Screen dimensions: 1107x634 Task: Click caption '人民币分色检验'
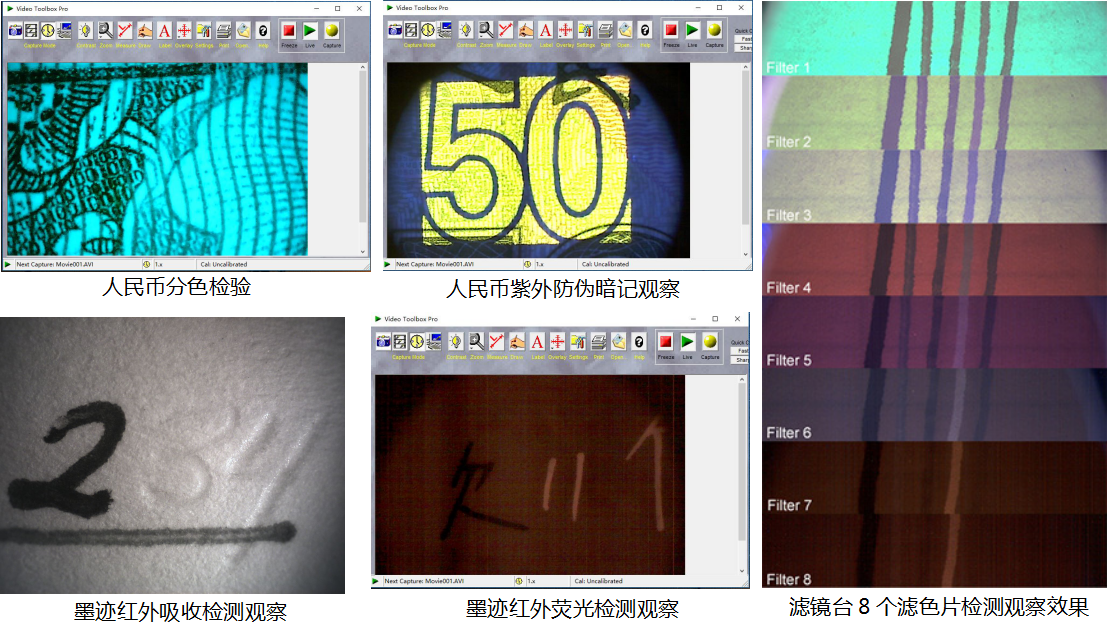(176, 287)
